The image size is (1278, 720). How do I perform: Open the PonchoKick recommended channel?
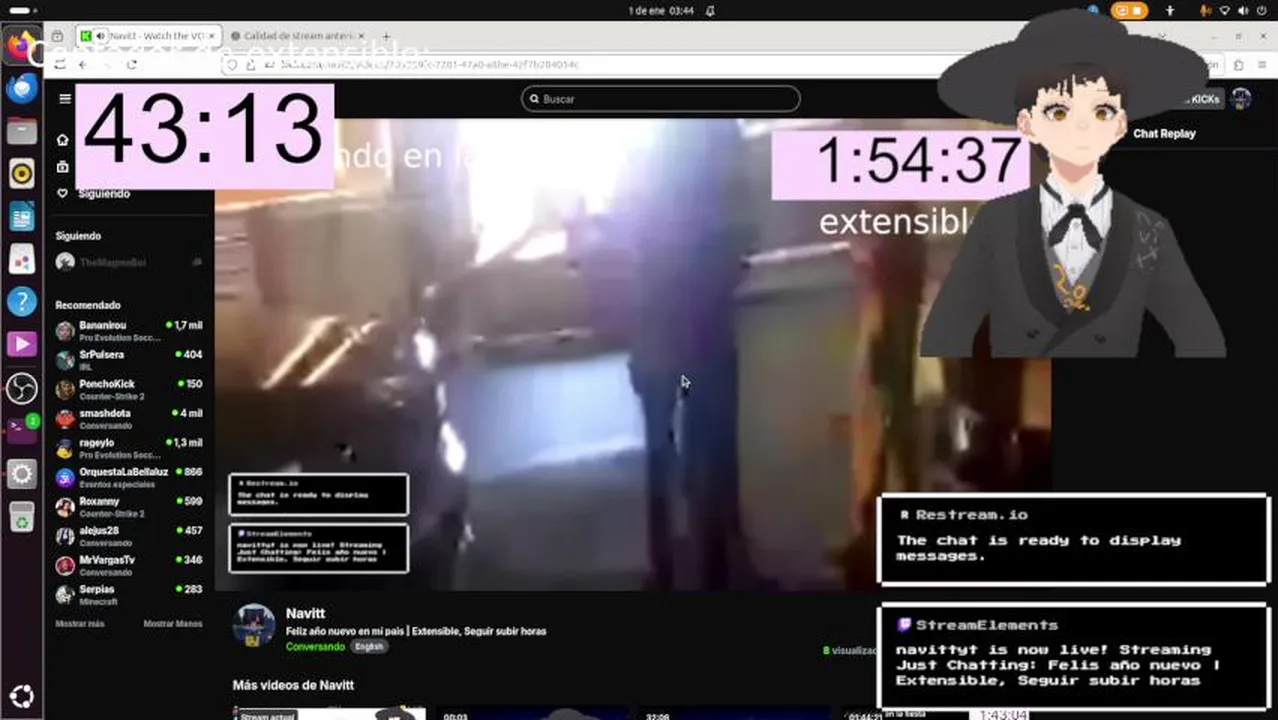(129, 389)
